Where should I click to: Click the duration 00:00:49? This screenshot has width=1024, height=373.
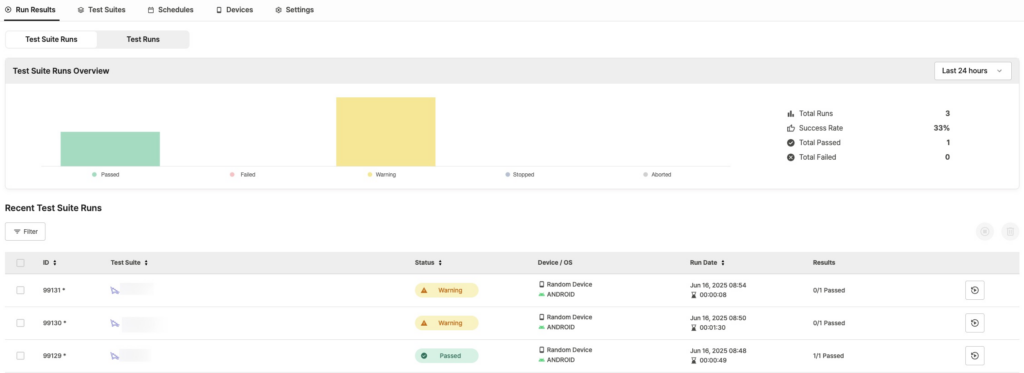coord(712,360)
